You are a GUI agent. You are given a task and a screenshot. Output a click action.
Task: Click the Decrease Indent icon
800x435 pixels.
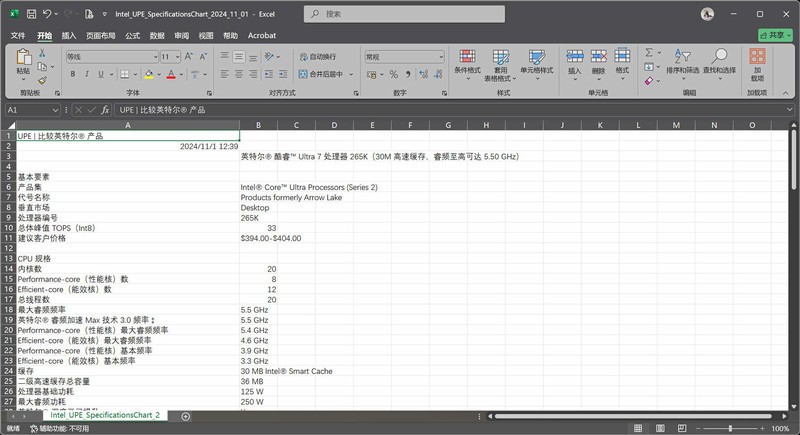[269, 74]
